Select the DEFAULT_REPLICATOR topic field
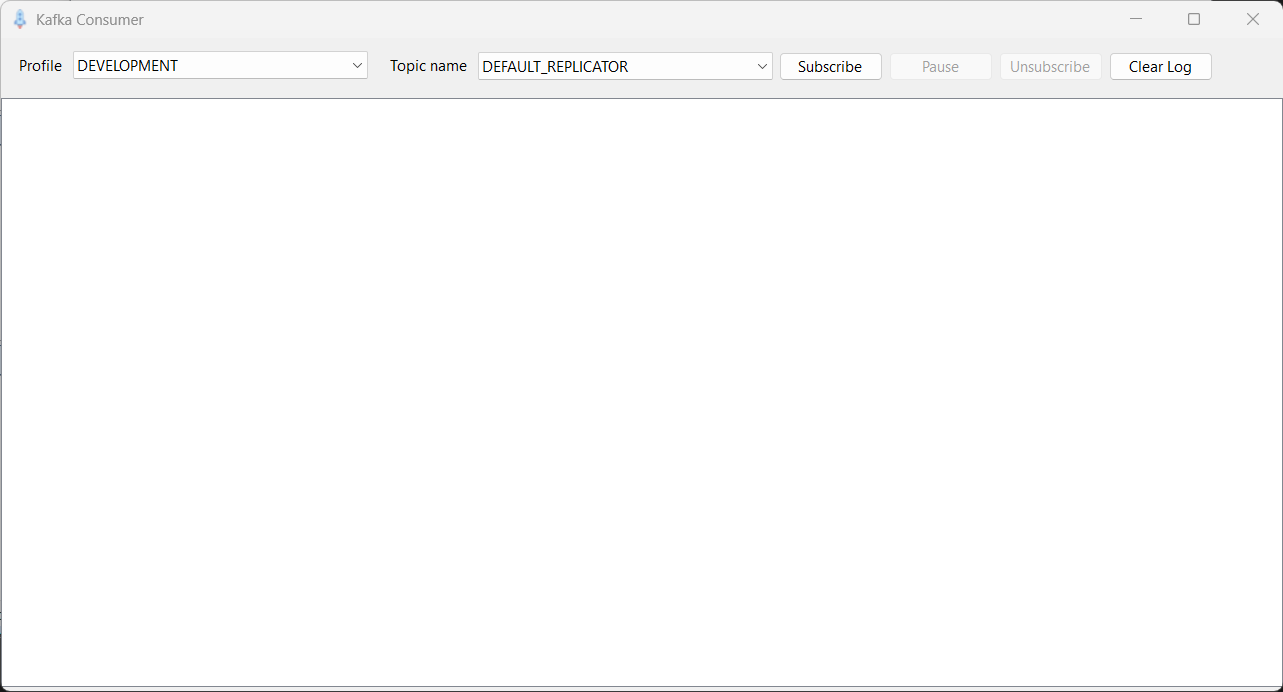Image resolution: width=1283 pixels, height=692 pixels. click(x=600, y=66)
